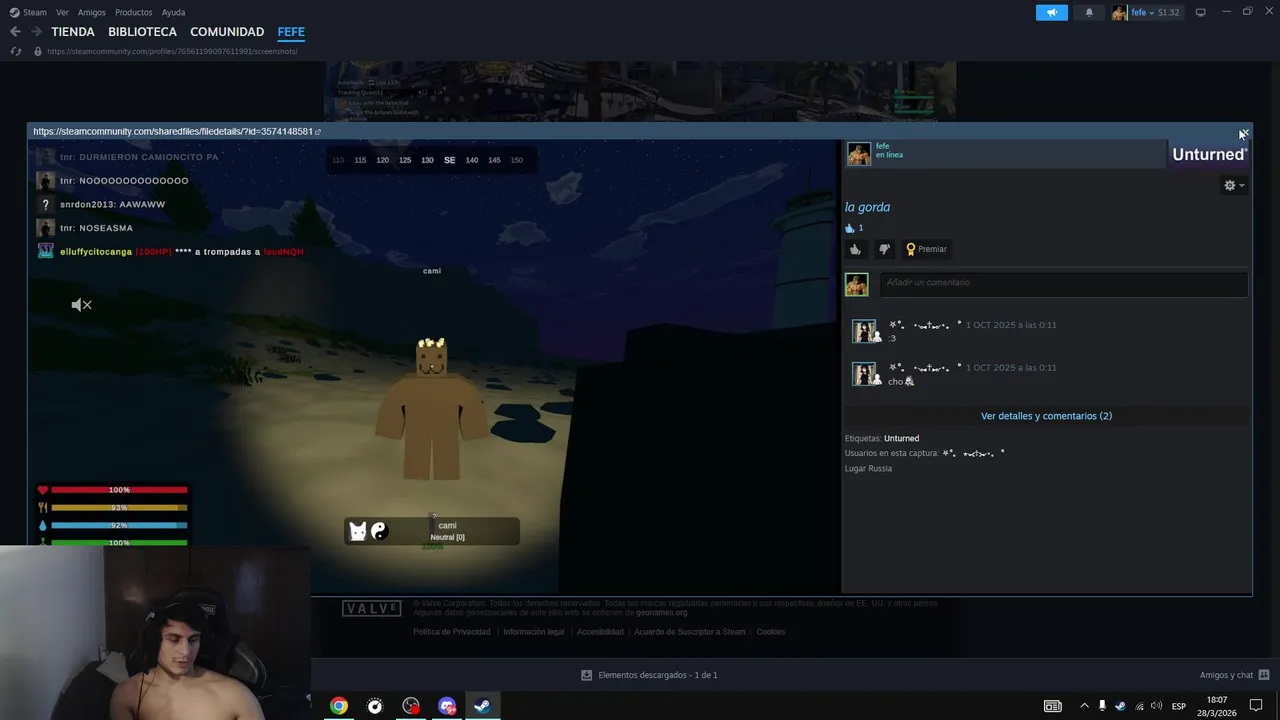This screenshot has width=1280, height=720.
Task: Open Discord from taskbar
Action: (447, 706)
